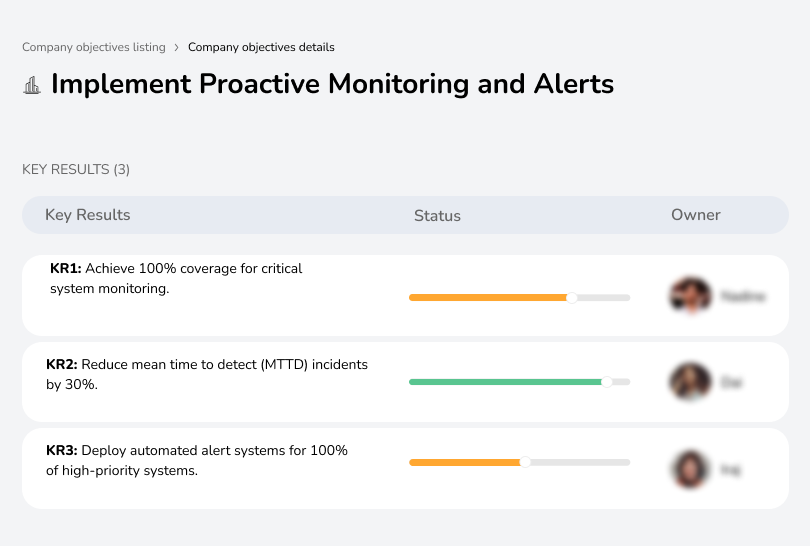Click the blurred owner name in KR3 row
810x546 pixels.
click(x=730, y=470)
